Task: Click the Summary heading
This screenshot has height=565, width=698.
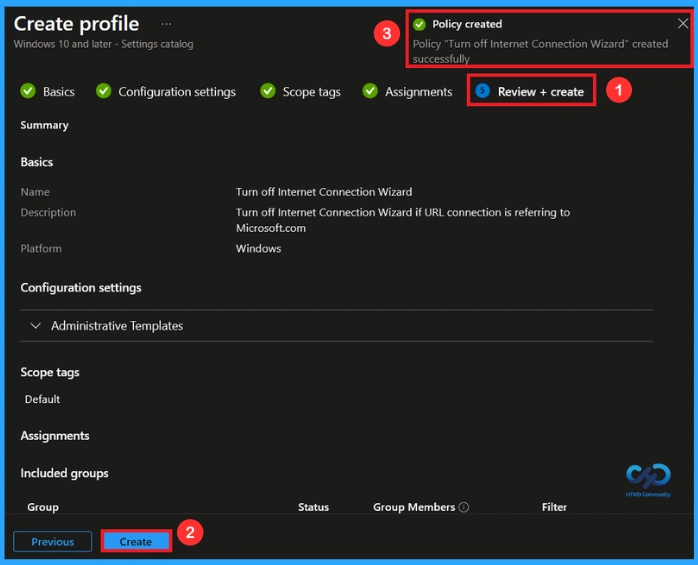Action: (45, 125)
